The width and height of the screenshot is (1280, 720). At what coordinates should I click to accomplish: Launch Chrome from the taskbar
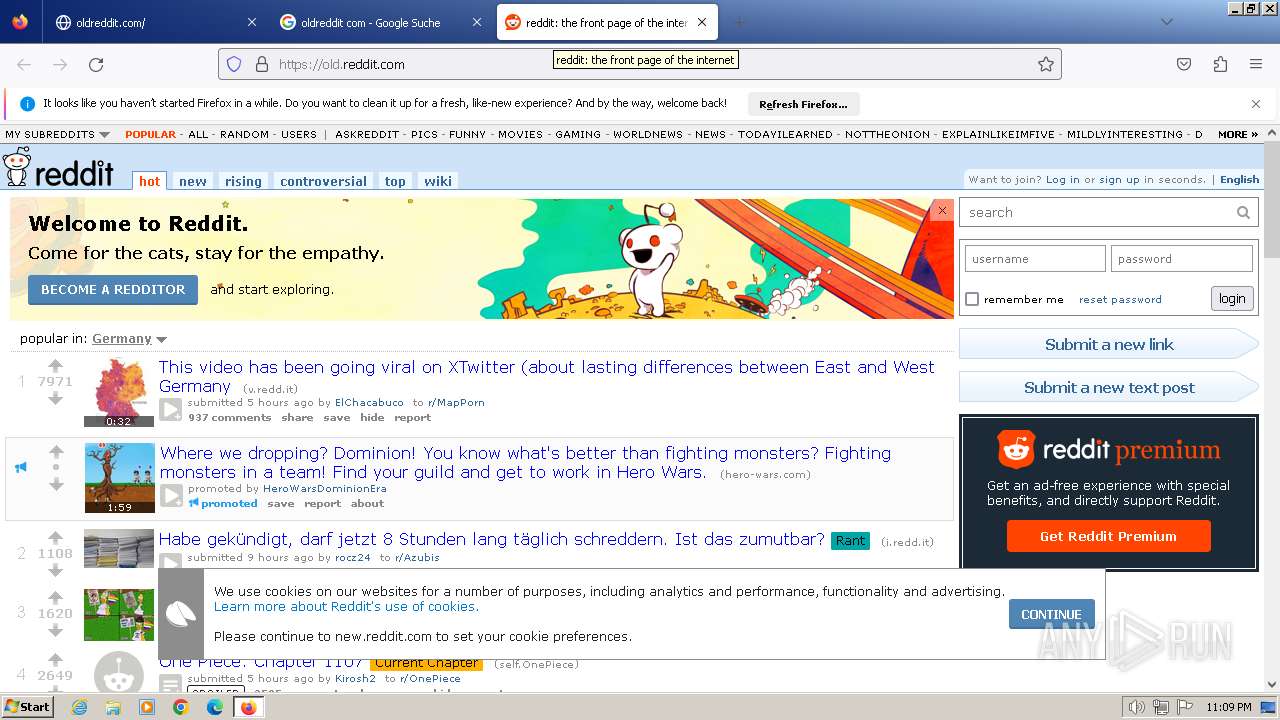click(181, 707)
